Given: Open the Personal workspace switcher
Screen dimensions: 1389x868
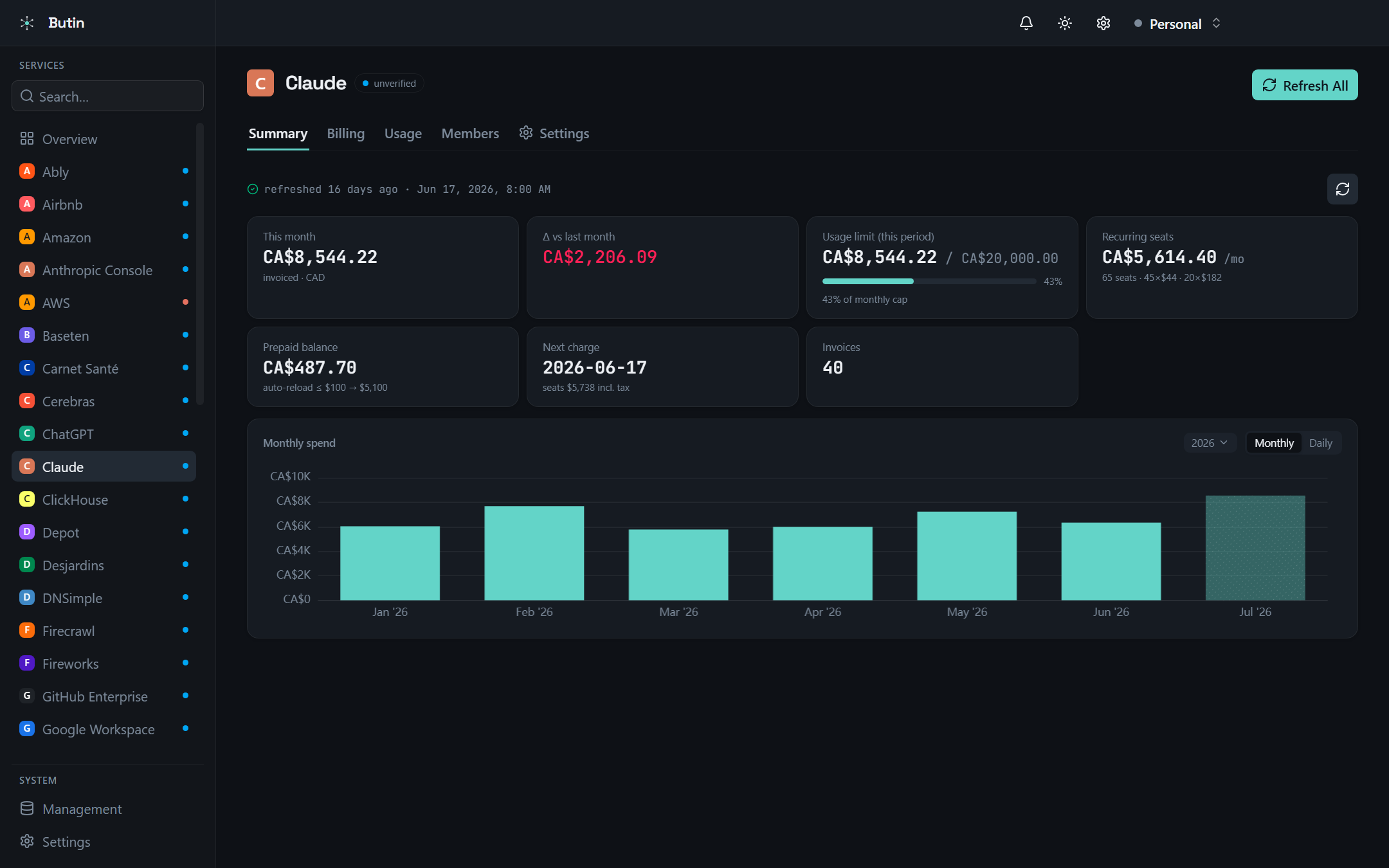Looking at the screenshot, I should (1177, 24).
